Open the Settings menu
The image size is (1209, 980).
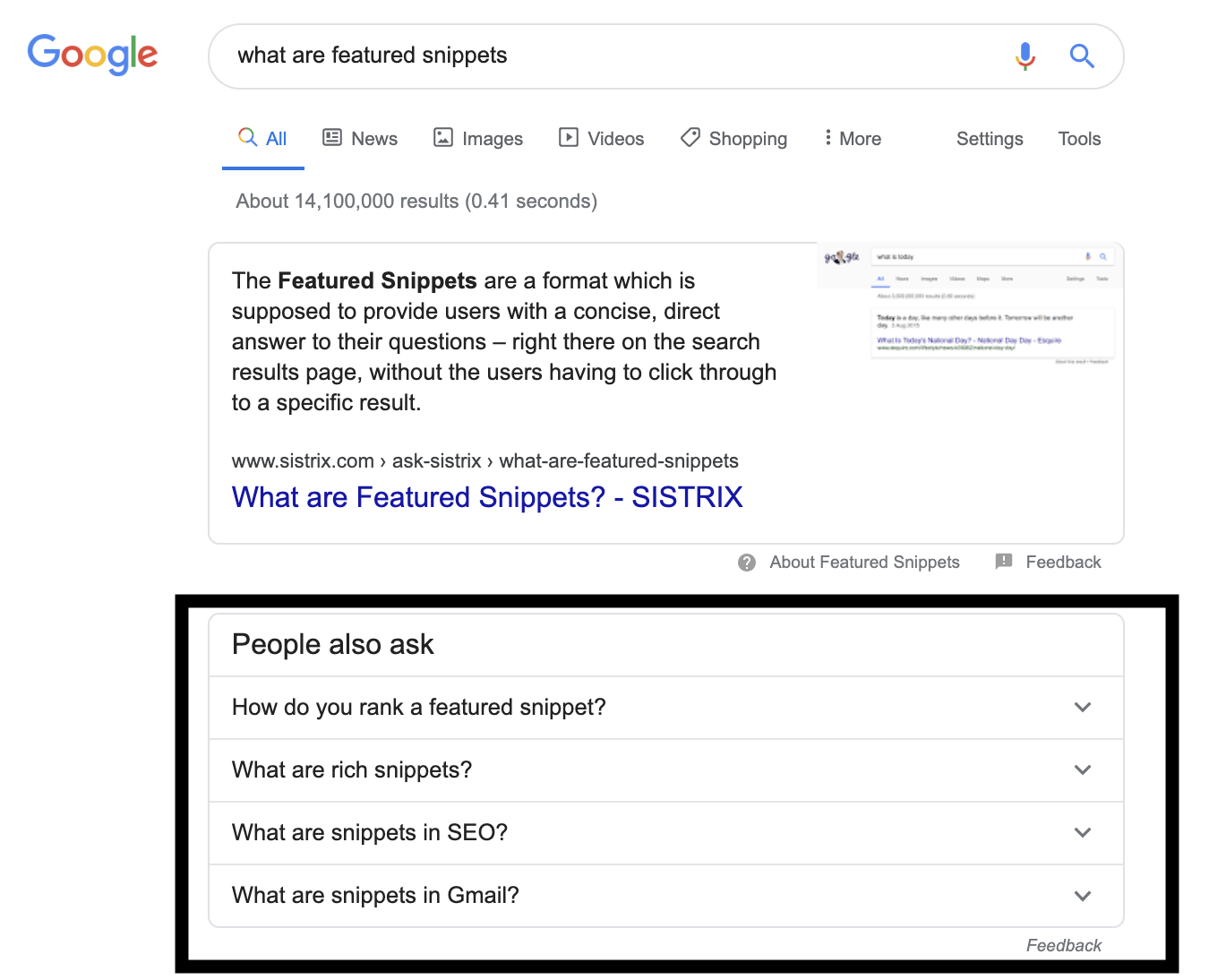pos(989,138)
